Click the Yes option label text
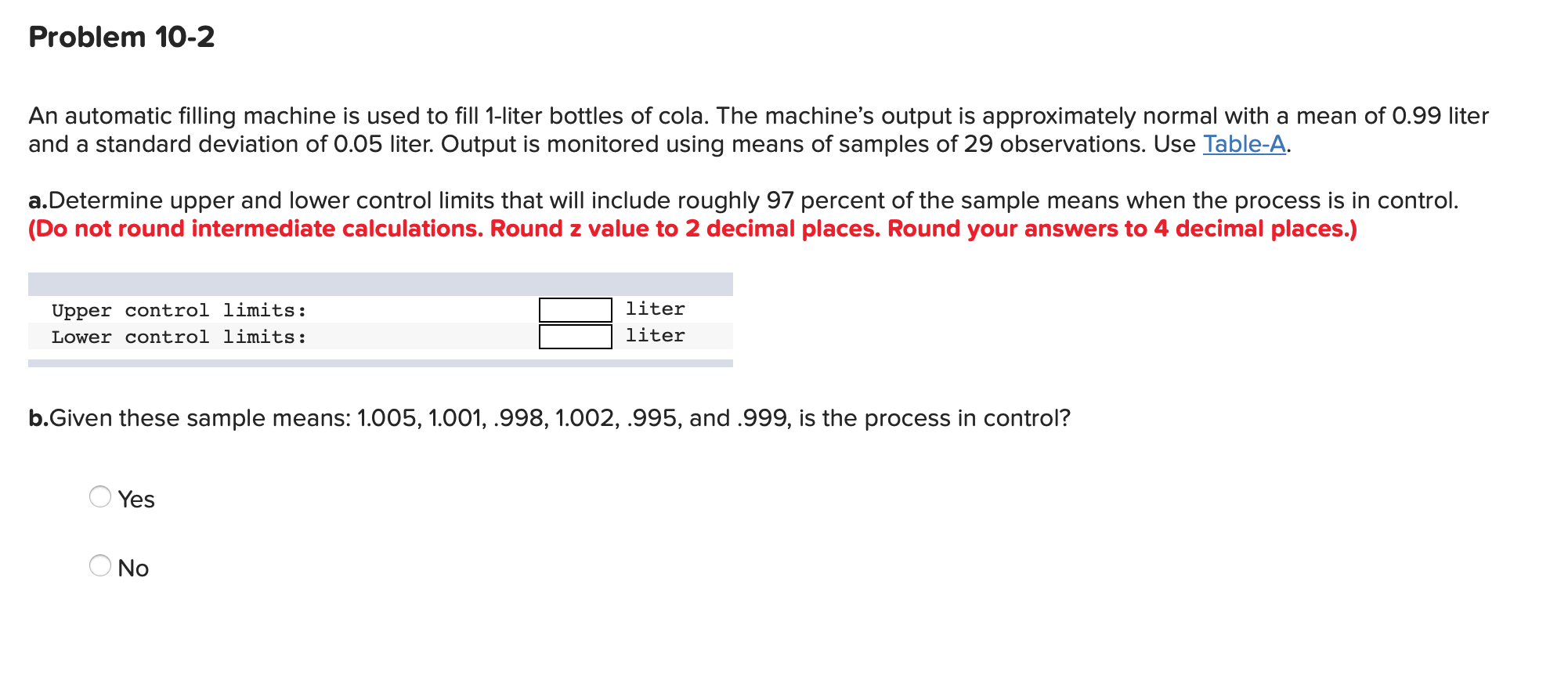This screenshot has width=1568, height=675. tap(135, 498)
